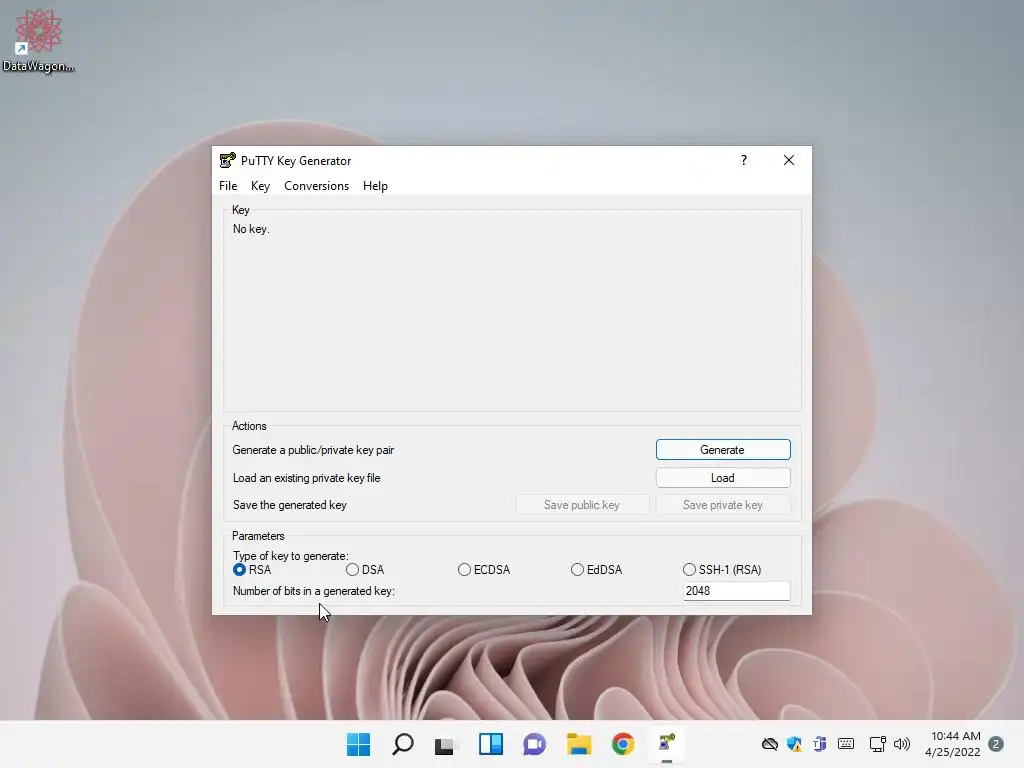
Task: Open File Explorer from the taskbar
Action: click(579, 744)
